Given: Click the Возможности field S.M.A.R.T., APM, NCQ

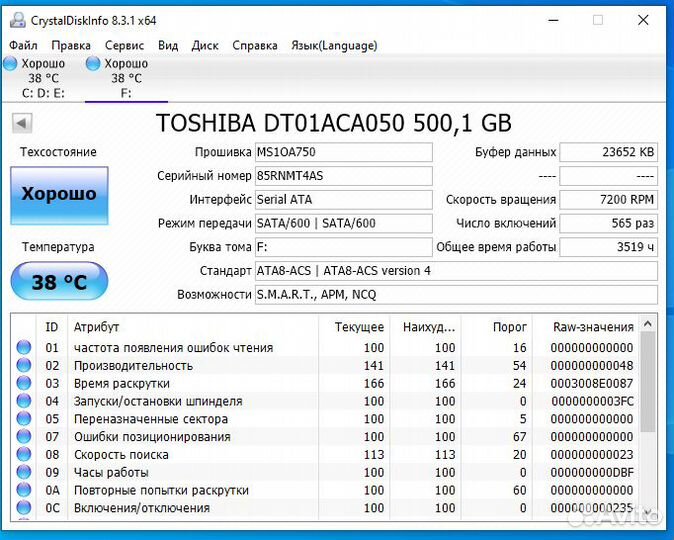Looking at the screenshot, I should [x=456, y=295].
